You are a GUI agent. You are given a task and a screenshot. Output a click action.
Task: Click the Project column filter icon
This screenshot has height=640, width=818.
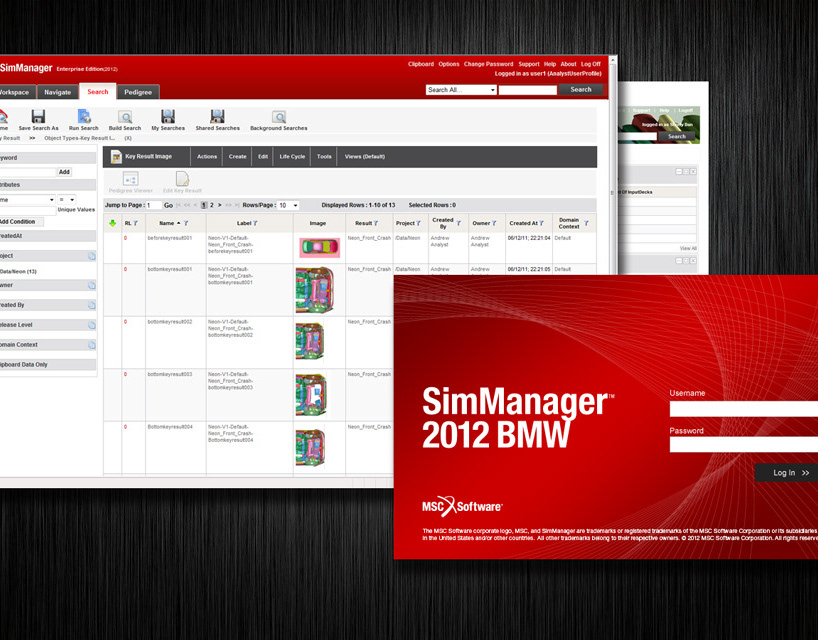point(418,223)
